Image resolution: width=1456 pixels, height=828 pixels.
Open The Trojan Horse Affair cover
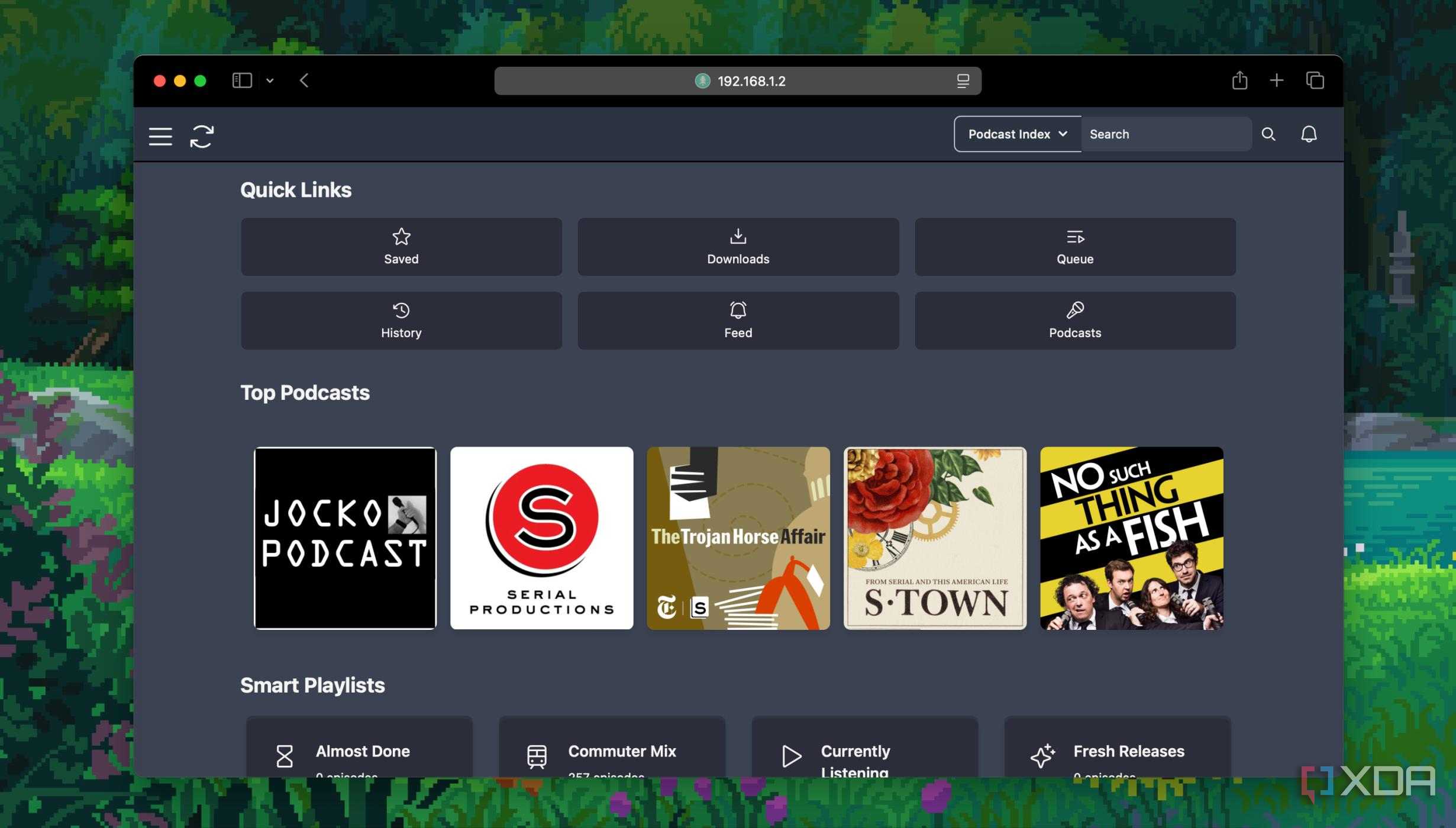(x=738, y=538)
